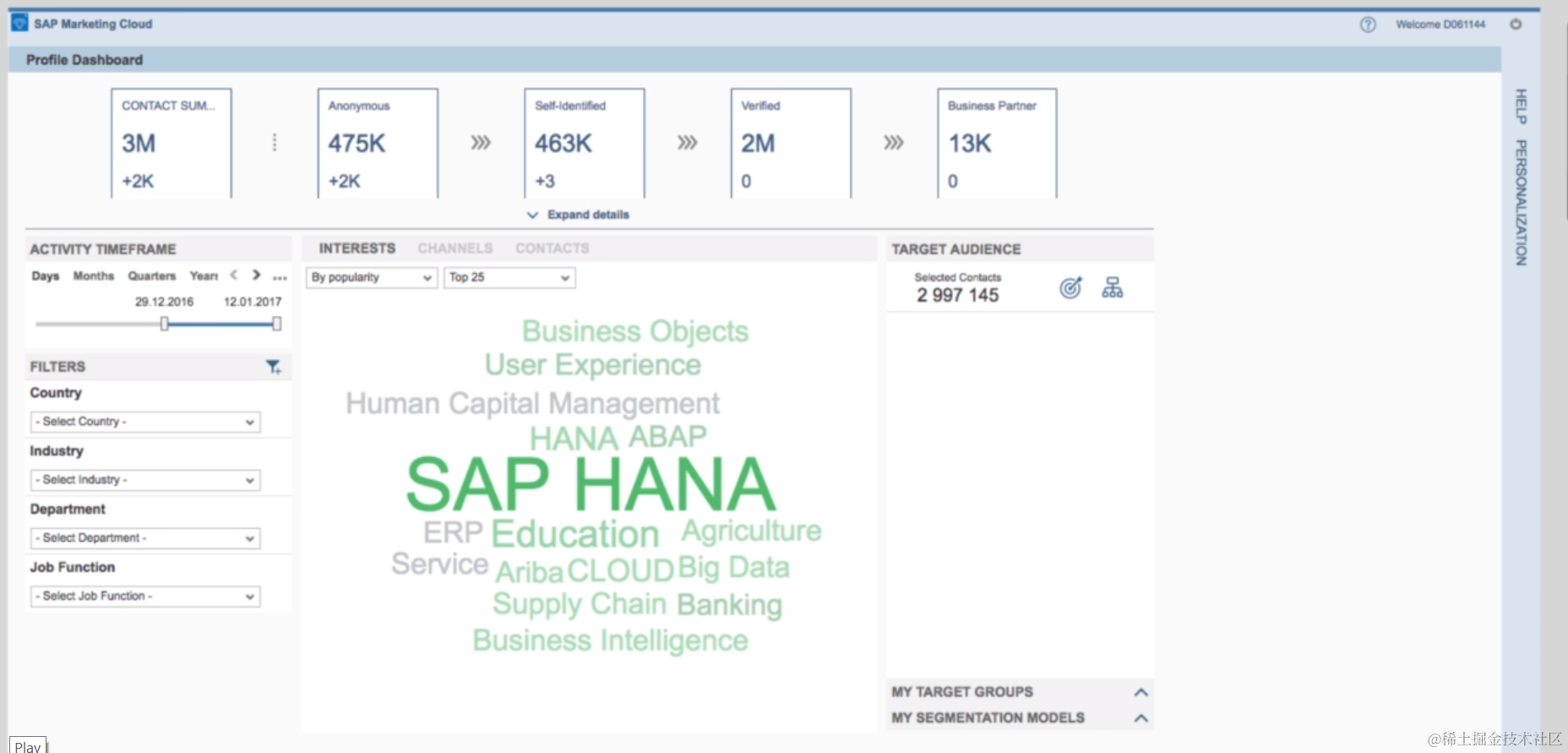
Task: Expand the My Target Groups section
Action: tap(1141, 692)
